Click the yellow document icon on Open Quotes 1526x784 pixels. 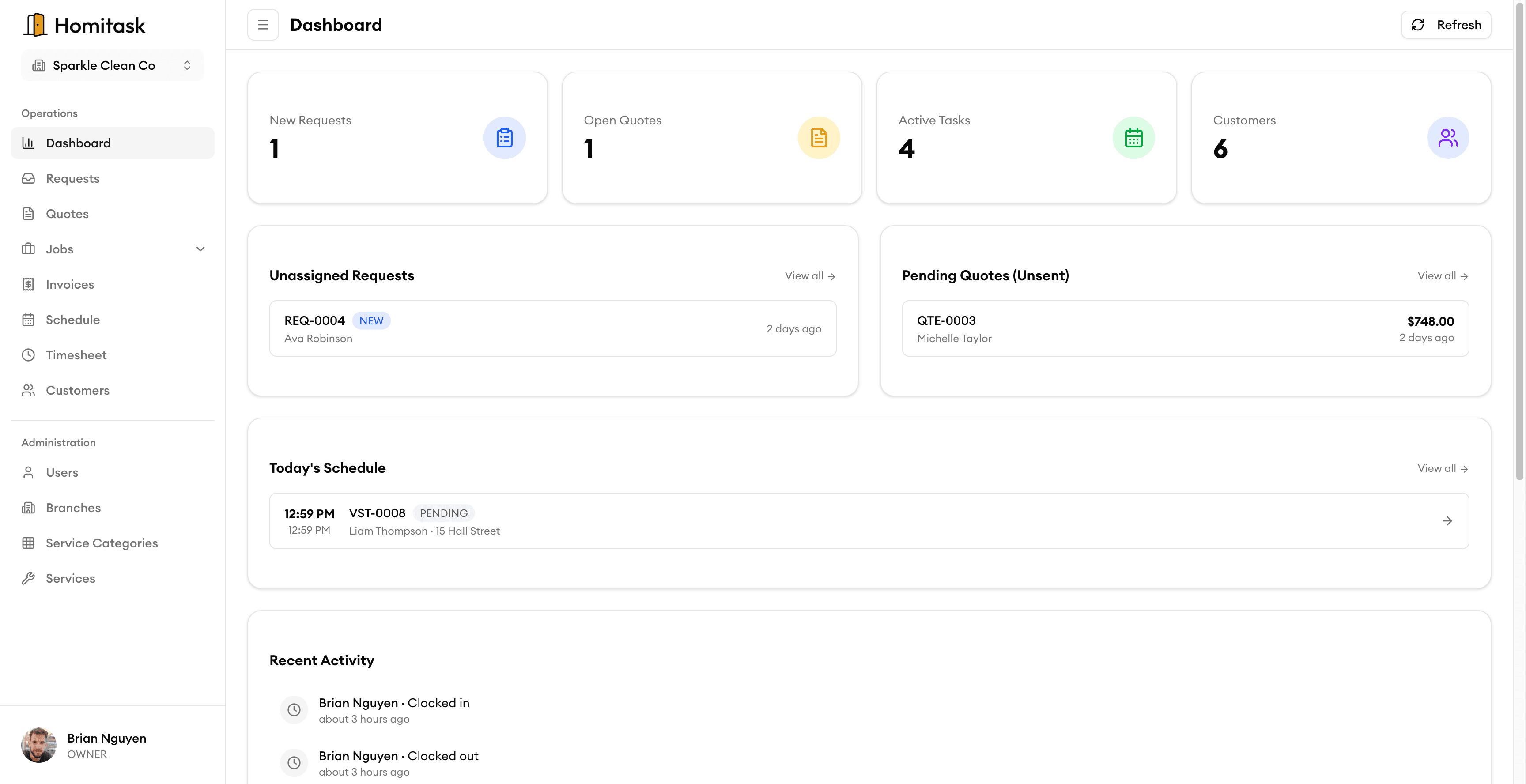coord(819,137)
